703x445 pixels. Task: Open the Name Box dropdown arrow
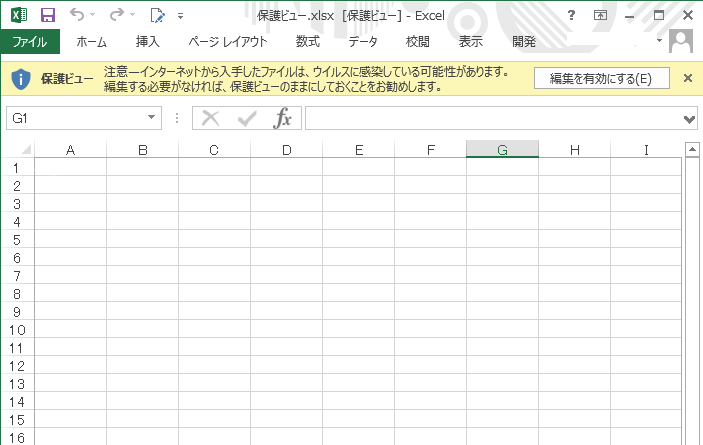pos(152,118)
